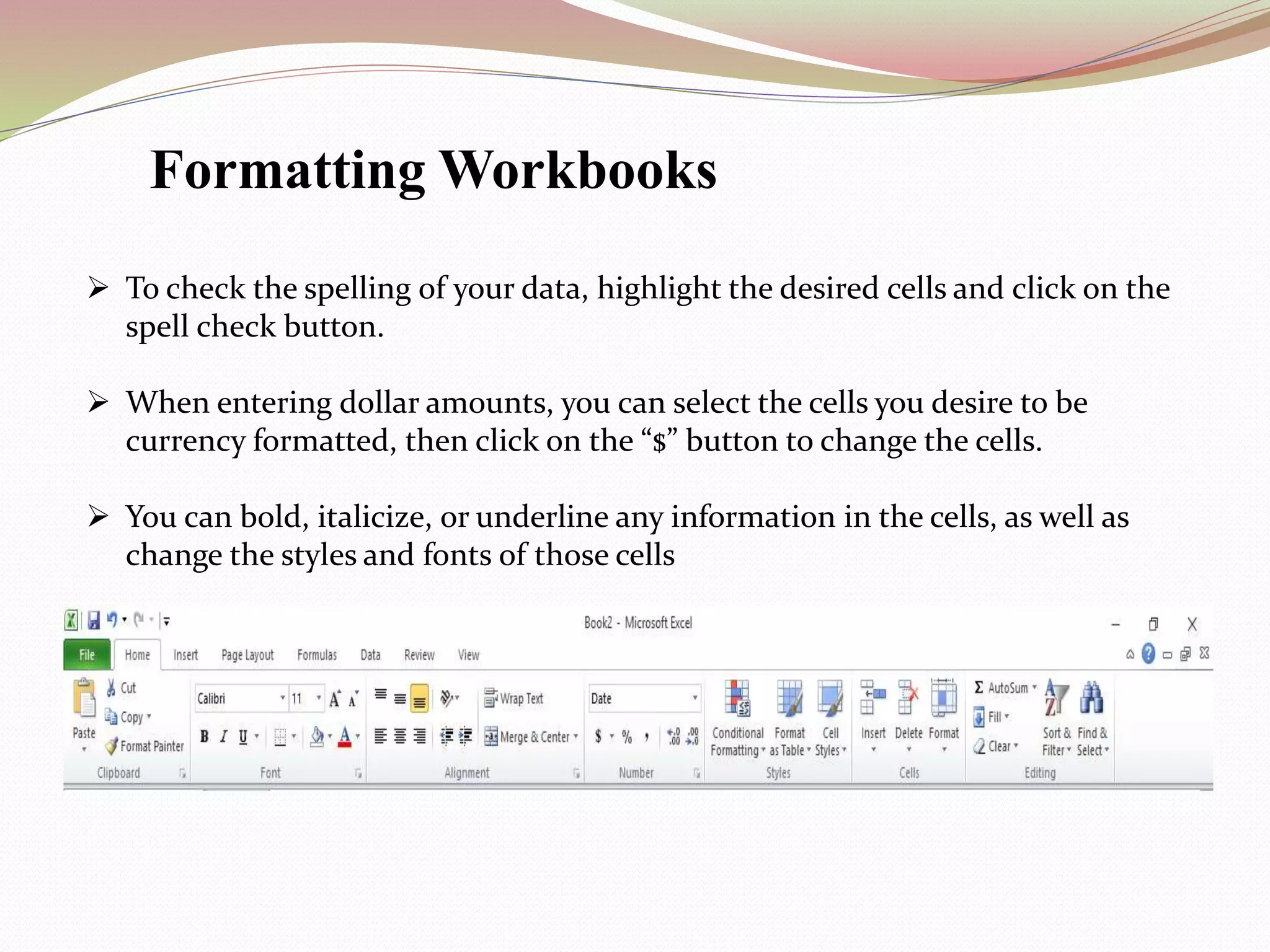Click the Percent Style icon
Viewport: 1270px width, 952px height.
[627, 736]
